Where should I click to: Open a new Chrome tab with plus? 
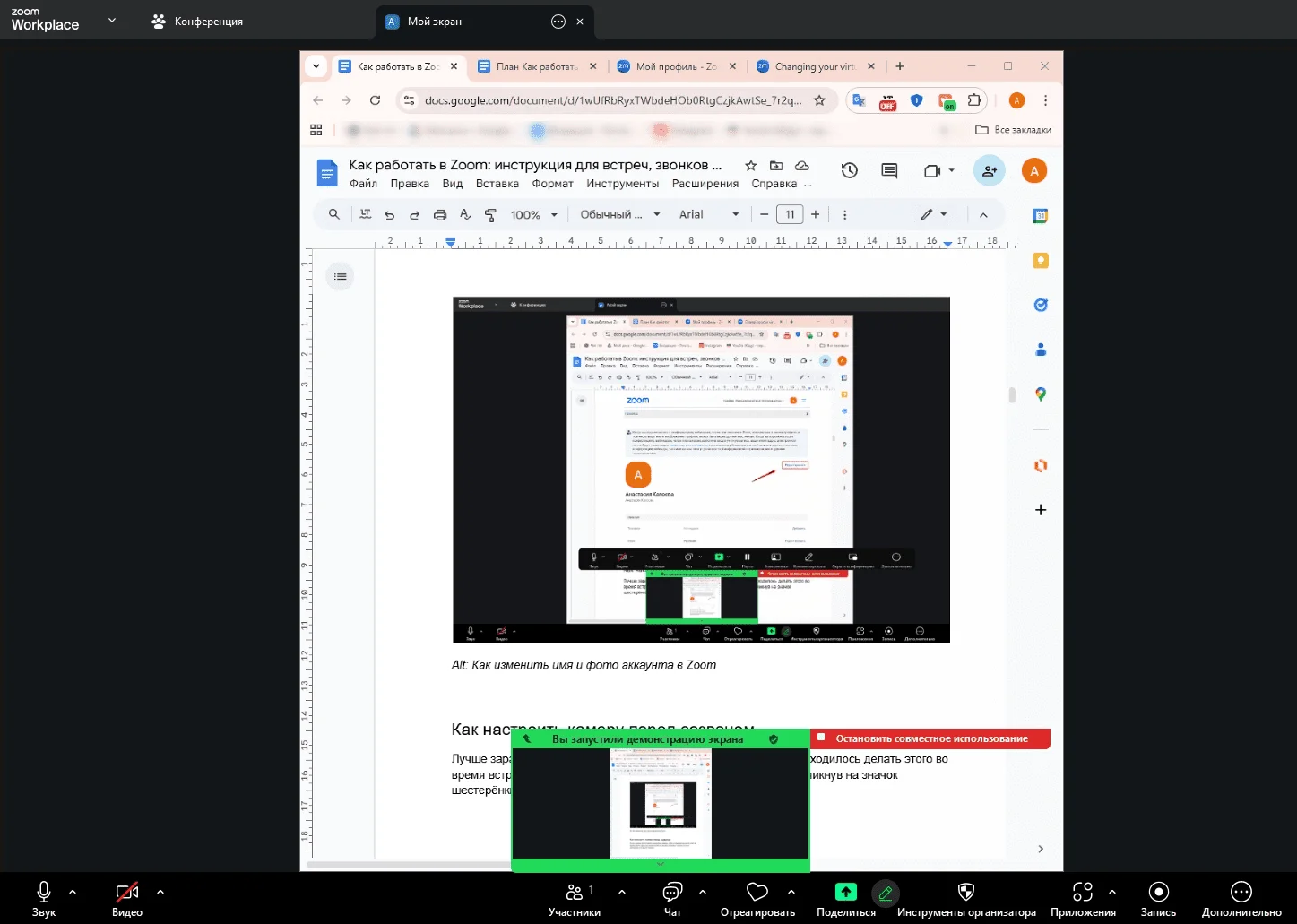coord(900,66)
